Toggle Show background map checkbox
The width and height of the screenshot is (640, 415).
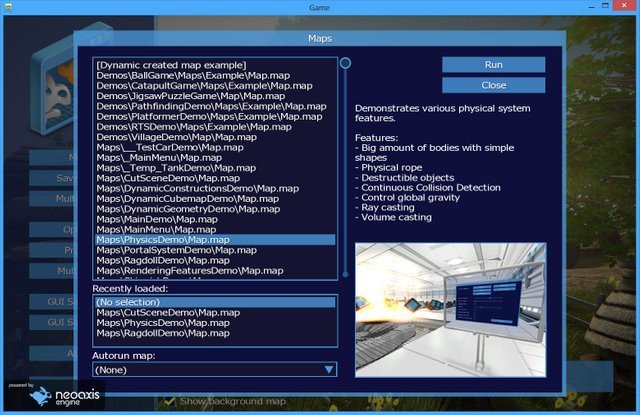(170, 401)
